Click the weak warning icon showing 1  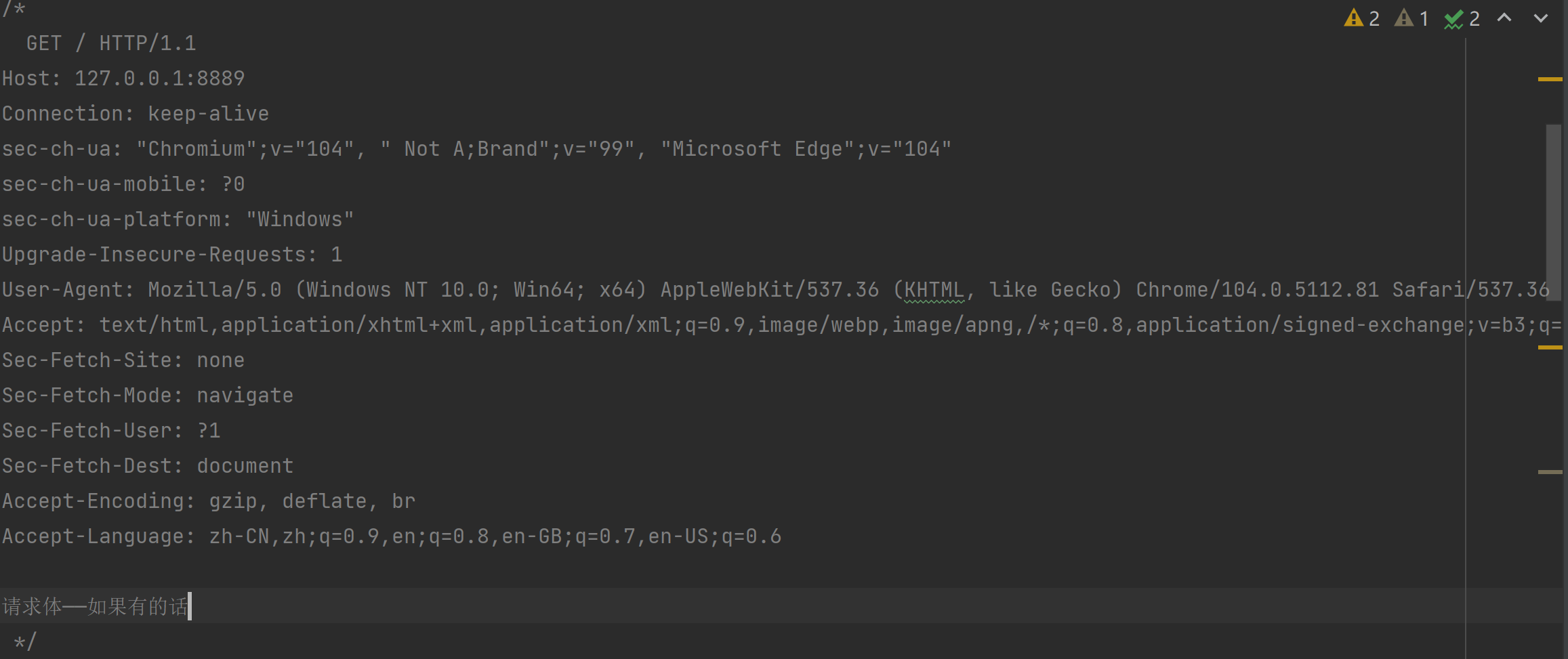point(1404,18)
